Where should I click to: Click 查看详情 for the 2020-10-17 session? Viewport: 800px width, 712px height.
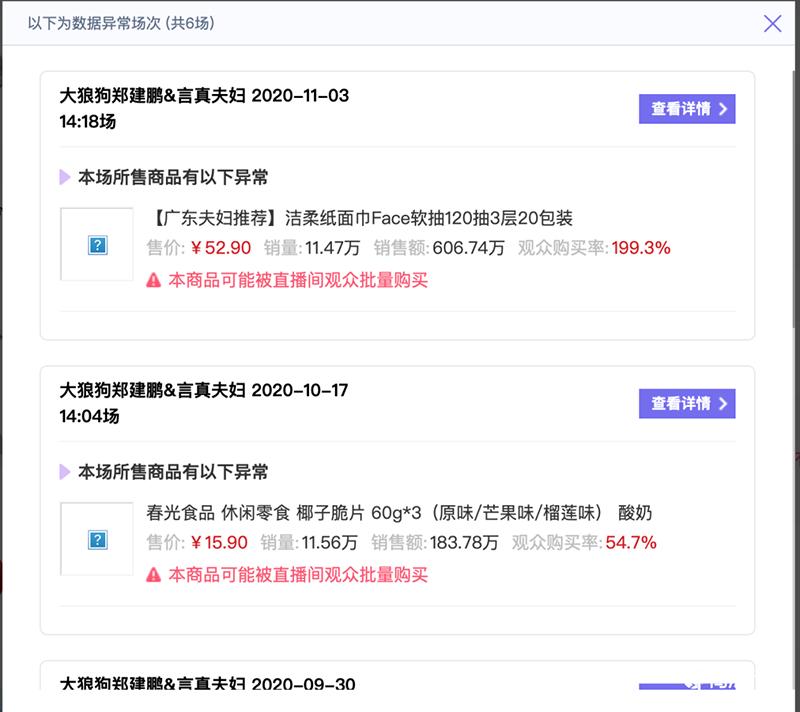click(687, 403)
